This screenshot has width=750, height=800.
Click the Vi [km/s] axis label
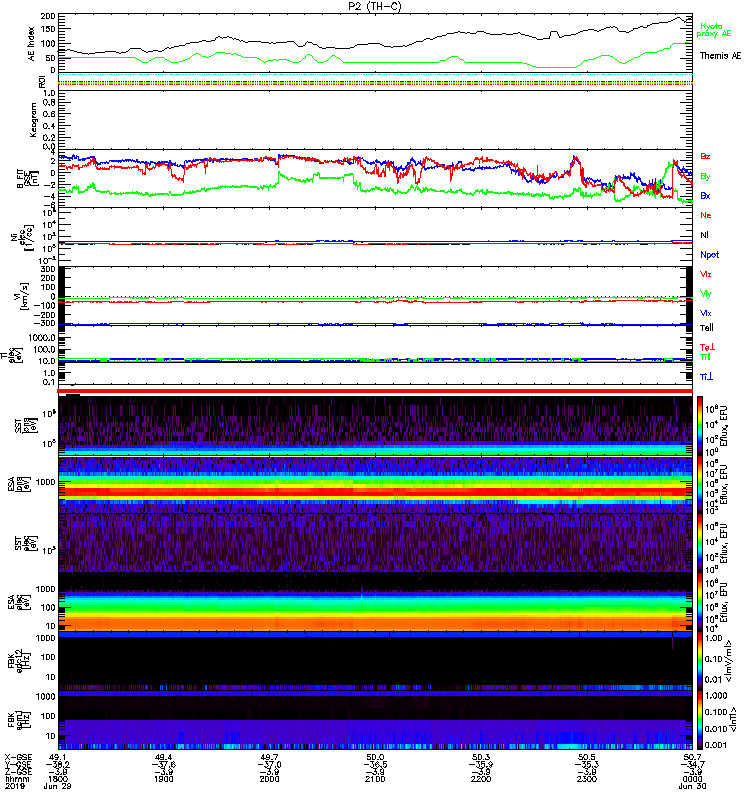(x=22, y=296)
